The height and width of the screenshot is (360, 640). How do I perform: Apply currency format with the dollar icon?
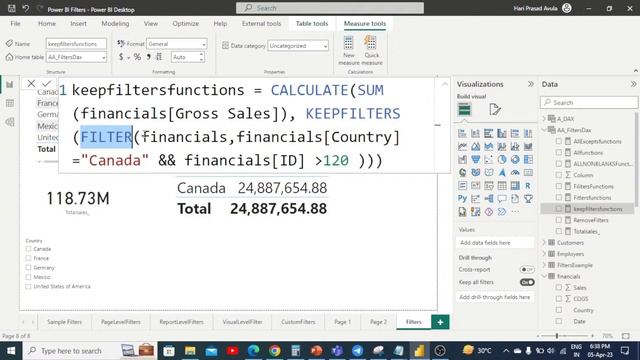(121, 57)
